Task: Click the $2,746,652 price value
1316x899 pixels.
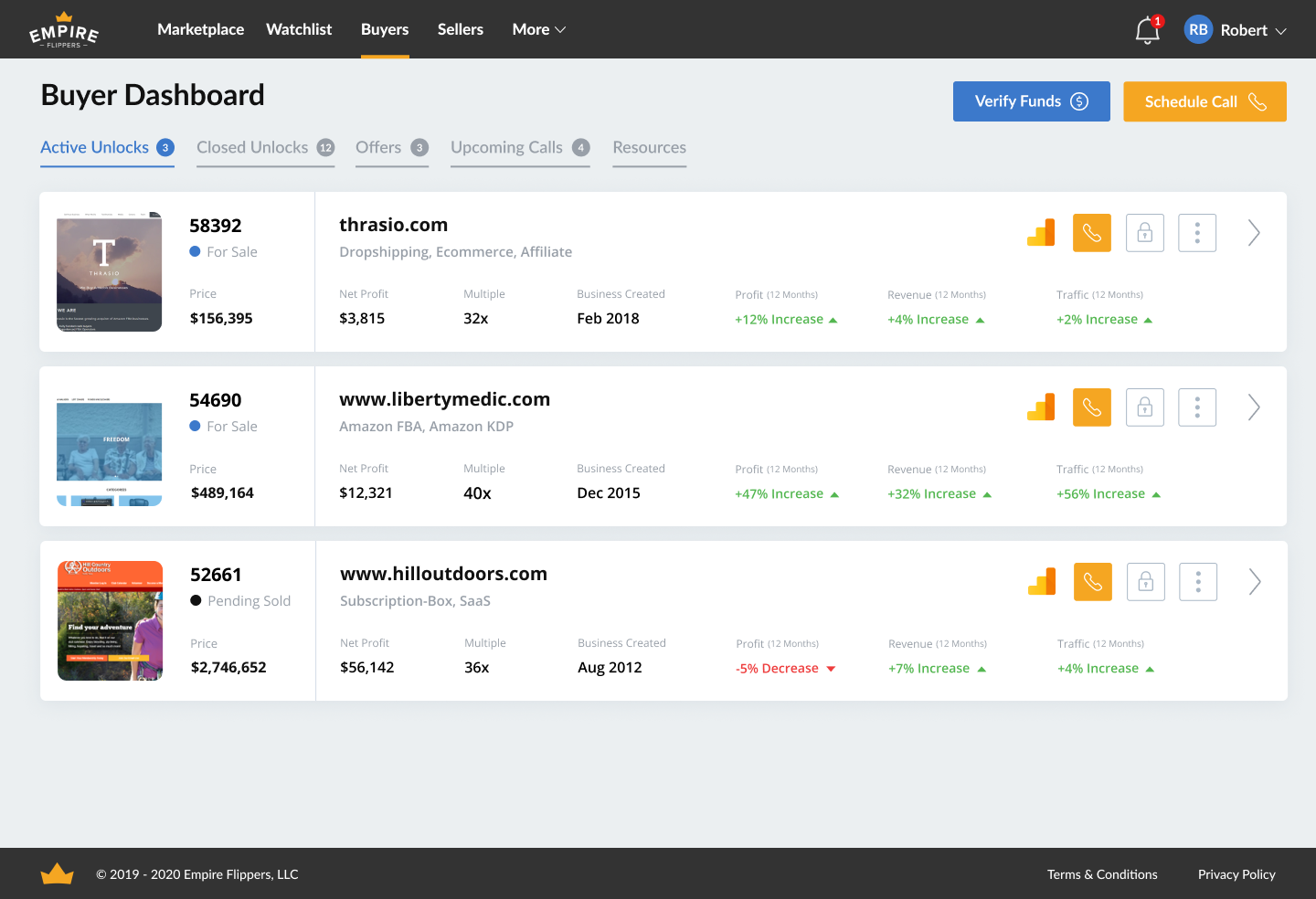Action: tap(228, 667)
